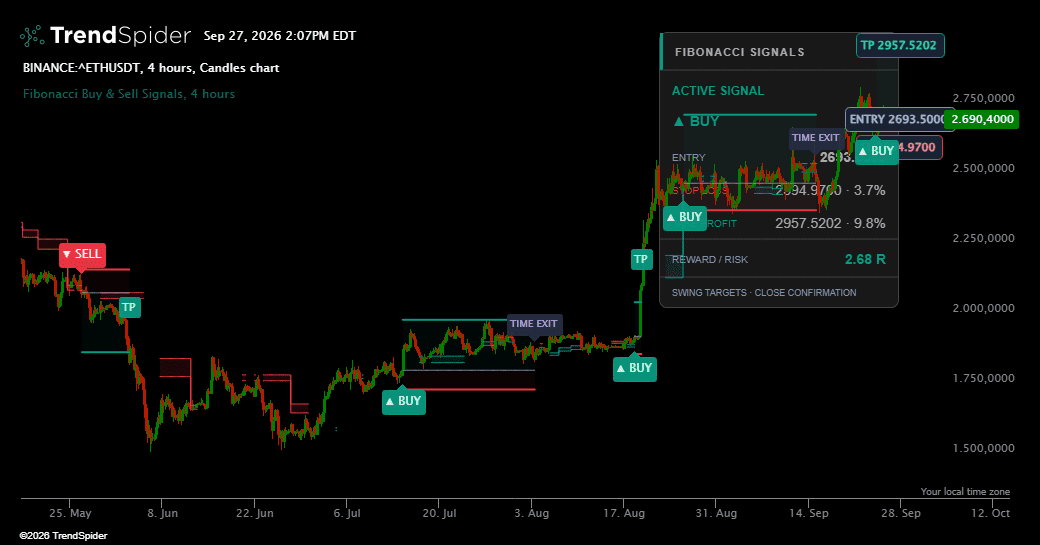
Task: Click the Your local time zone note
Action: [x=965, y=491]
